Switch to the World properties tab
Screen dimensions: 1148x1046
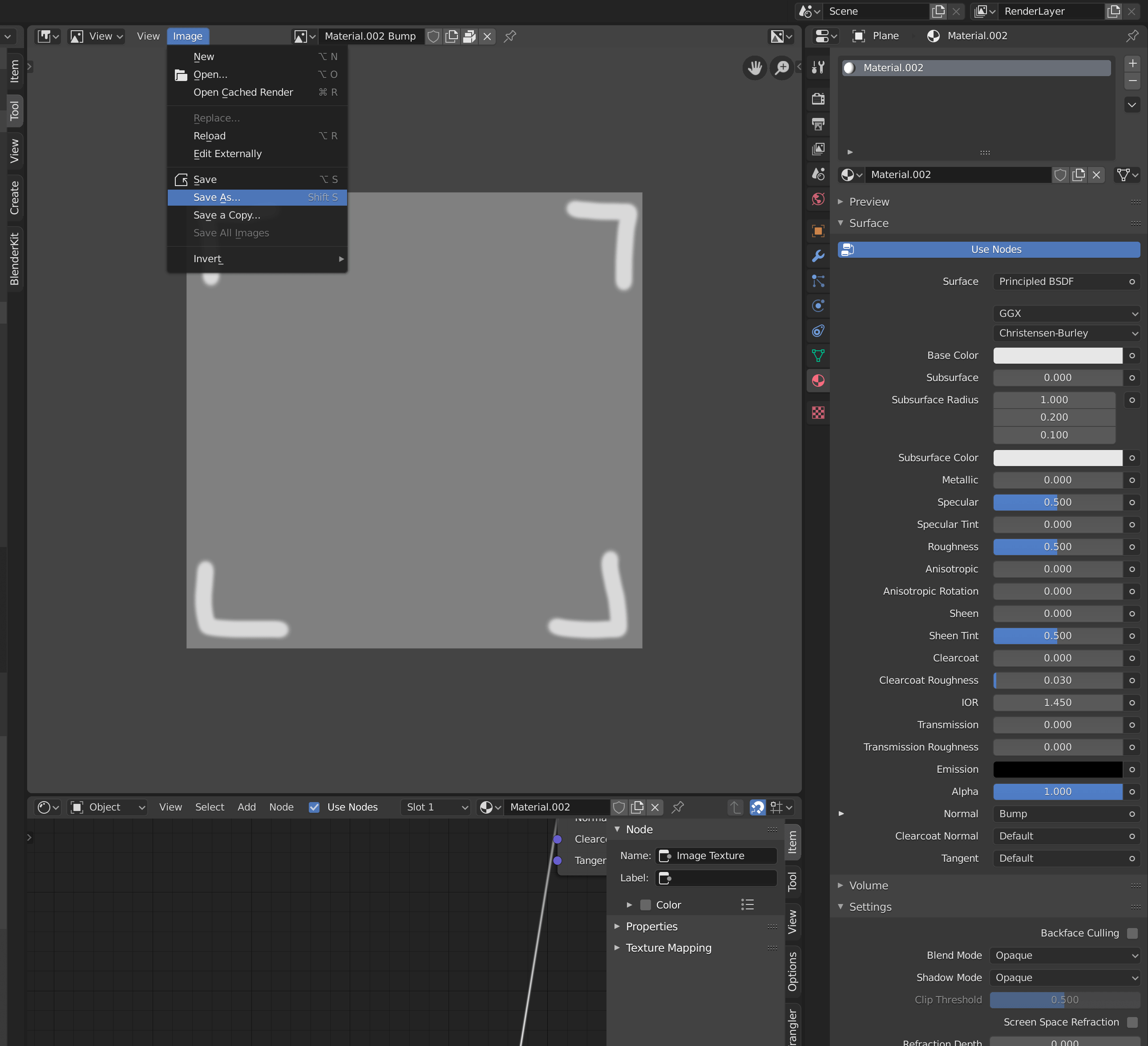click(818, 199)
